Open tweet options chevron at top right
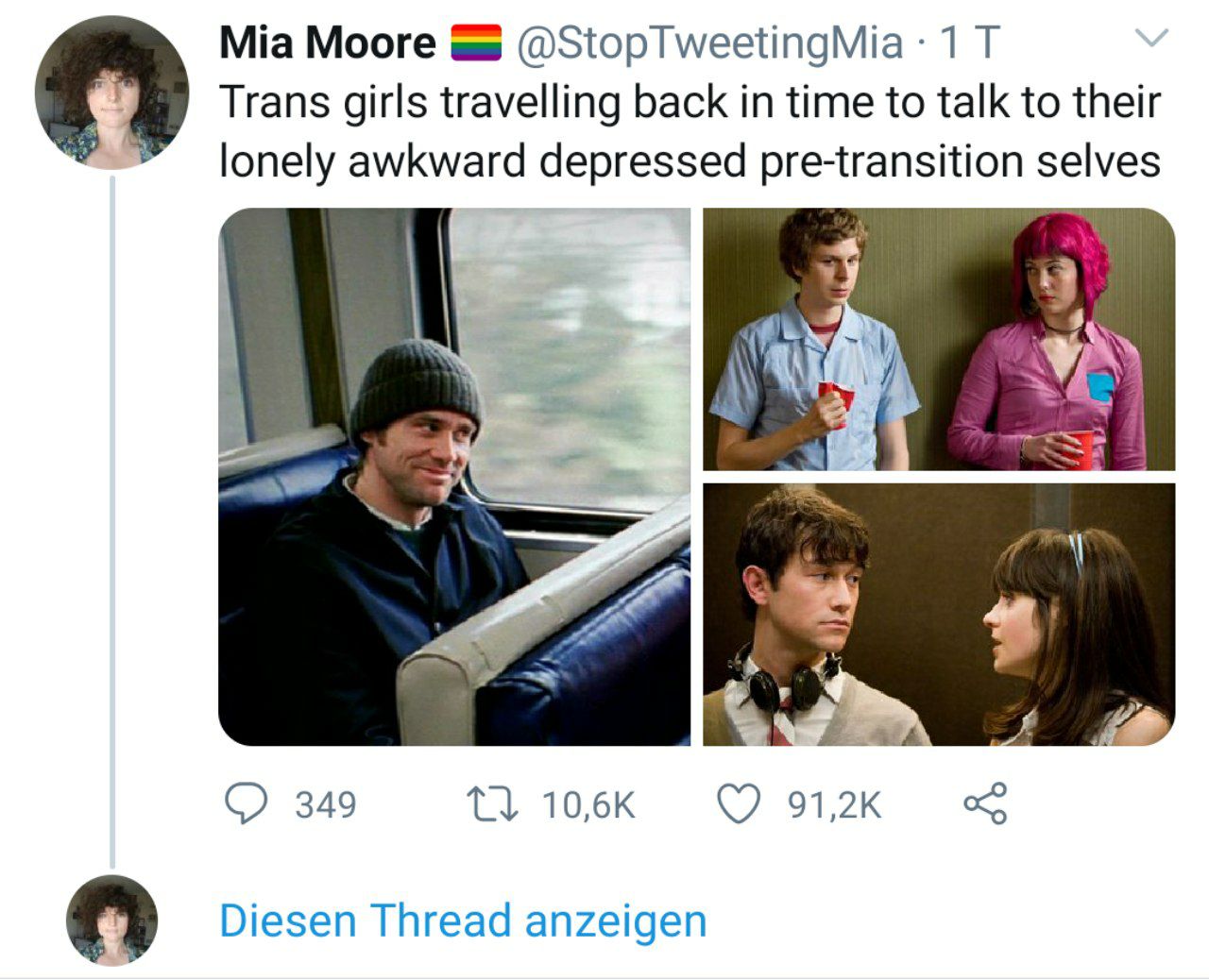This screenshot has height=980, width=1209. point(1150,39)
